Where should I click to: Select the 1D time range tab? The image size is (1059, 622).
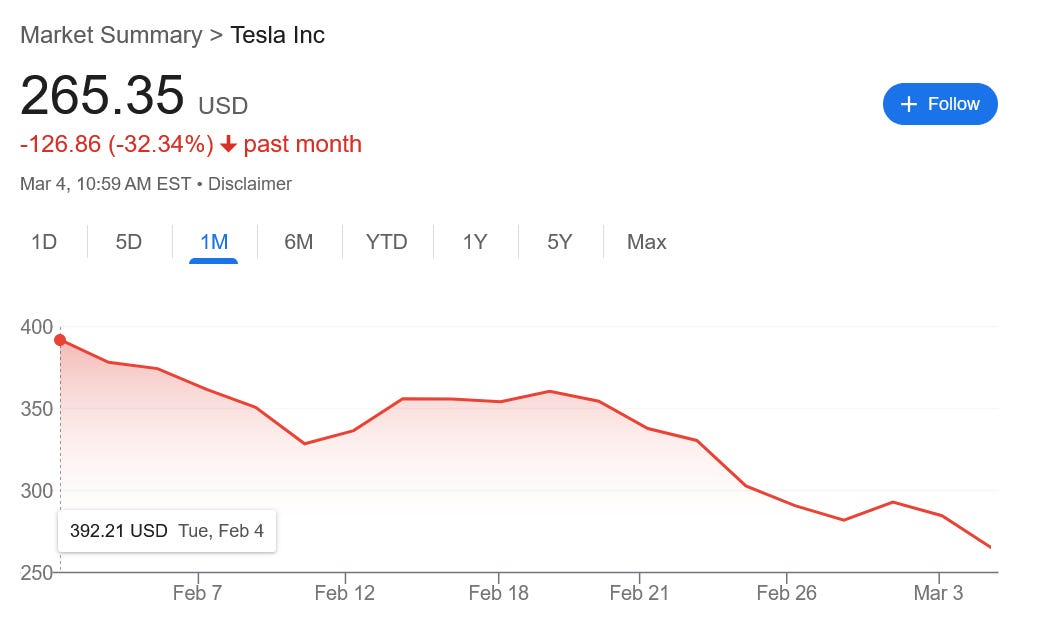[x=44, y=242]
